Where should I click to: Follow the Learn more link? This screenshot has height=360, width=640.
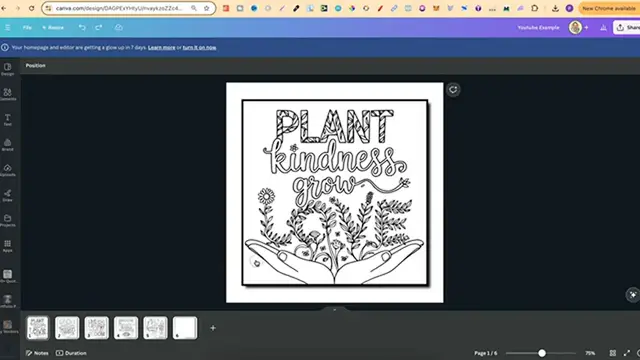pos(162,47)
